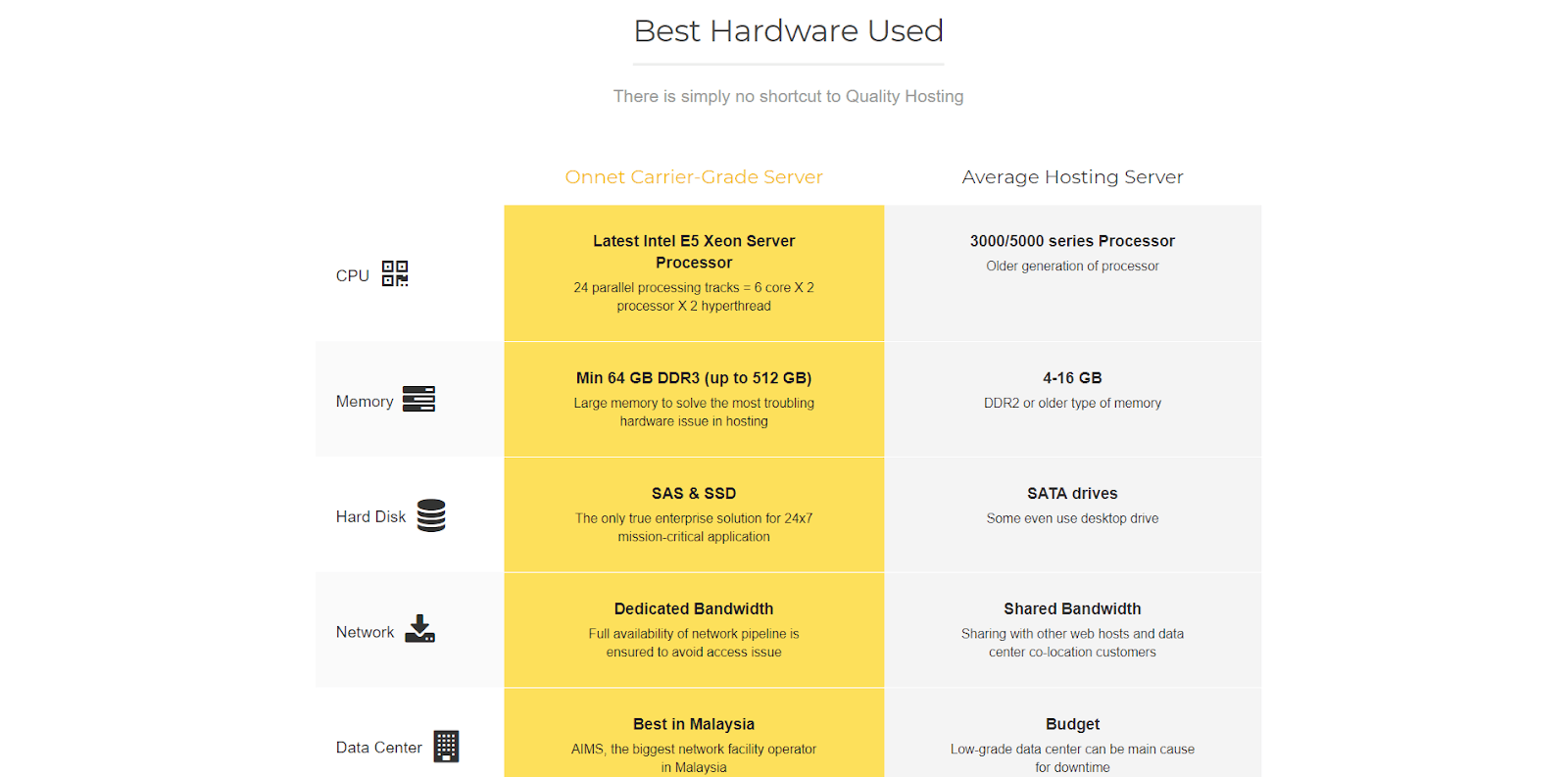Click the 'no shortcut to Quality Hosting' subtitle
1568x777 pixels.
click(789, 96)
